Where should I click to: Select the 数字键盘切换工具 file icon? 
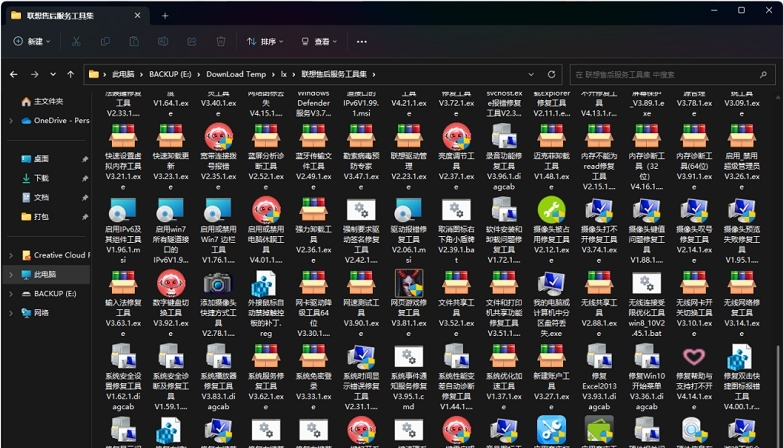tap(169, 283)
